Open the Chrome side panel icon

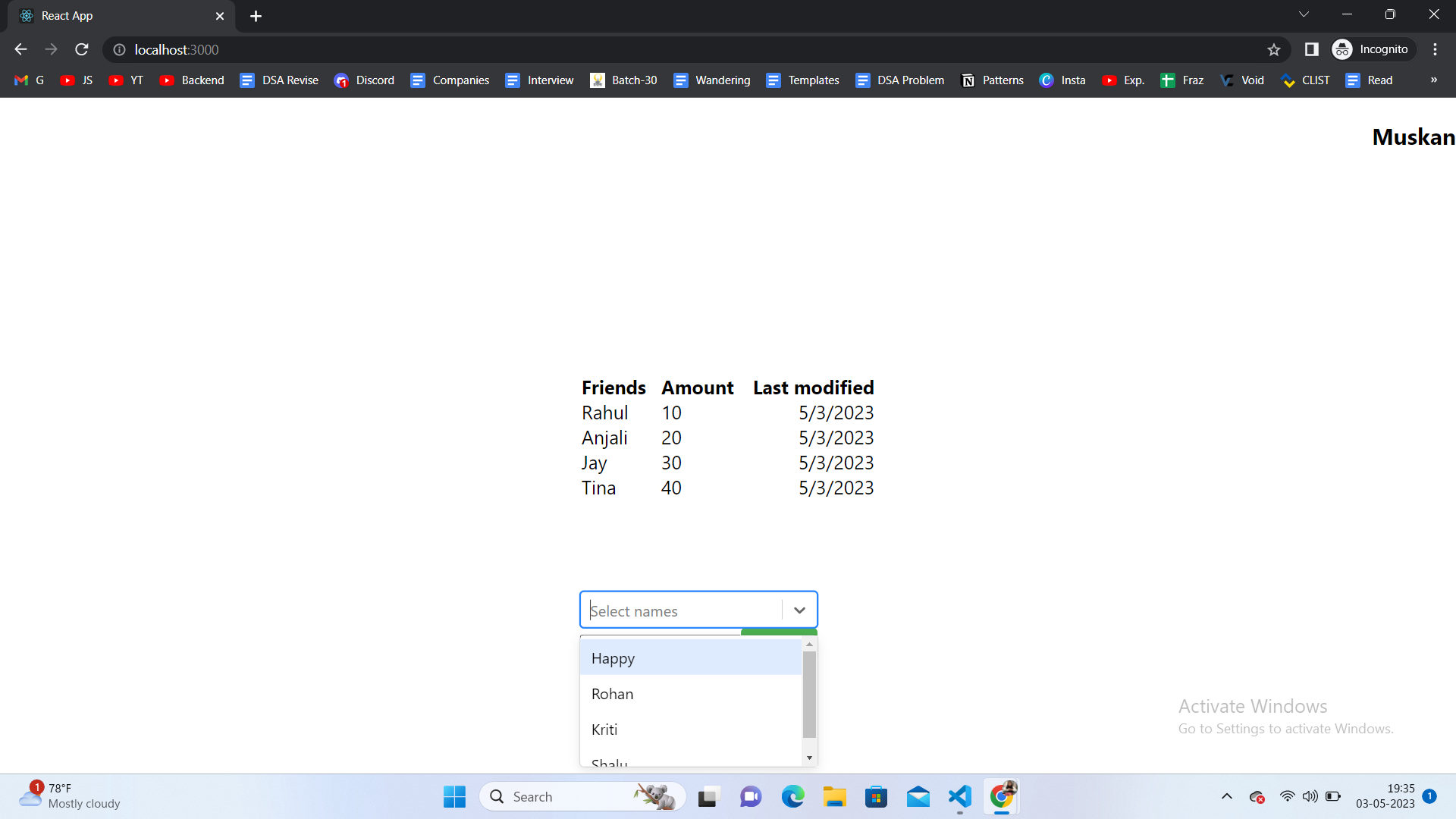coord(1311,49)
